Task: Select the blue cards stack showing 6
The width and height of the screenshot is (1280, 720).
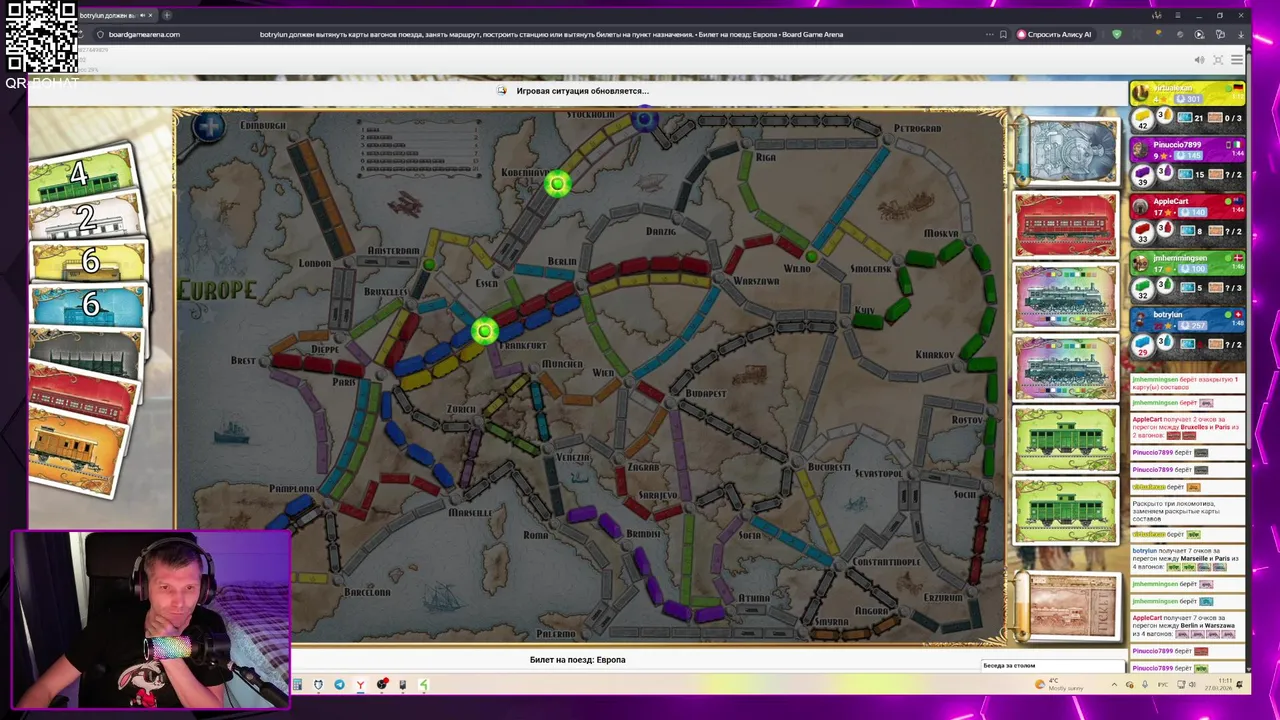Action: tap(90, 306)
